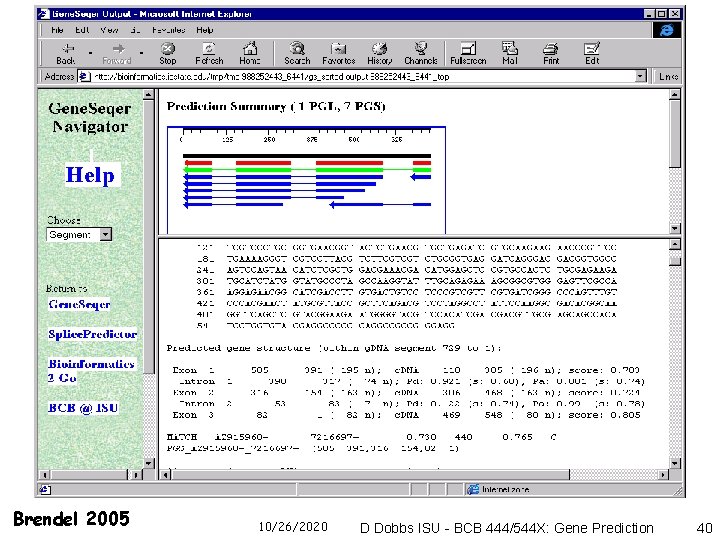Click the Stop toolbar button

[x=168, y=54]
